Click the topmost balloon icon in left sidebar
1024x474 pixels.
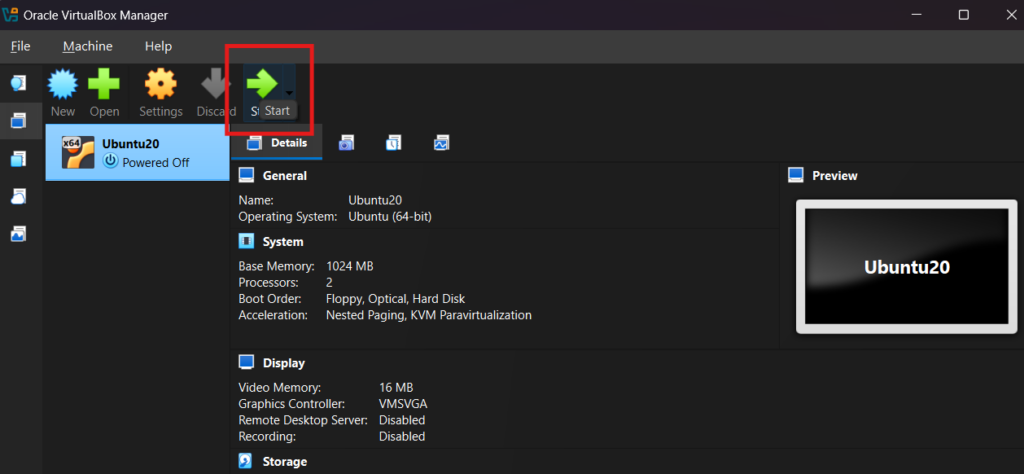pyautogui.click(x=19, y=83)
